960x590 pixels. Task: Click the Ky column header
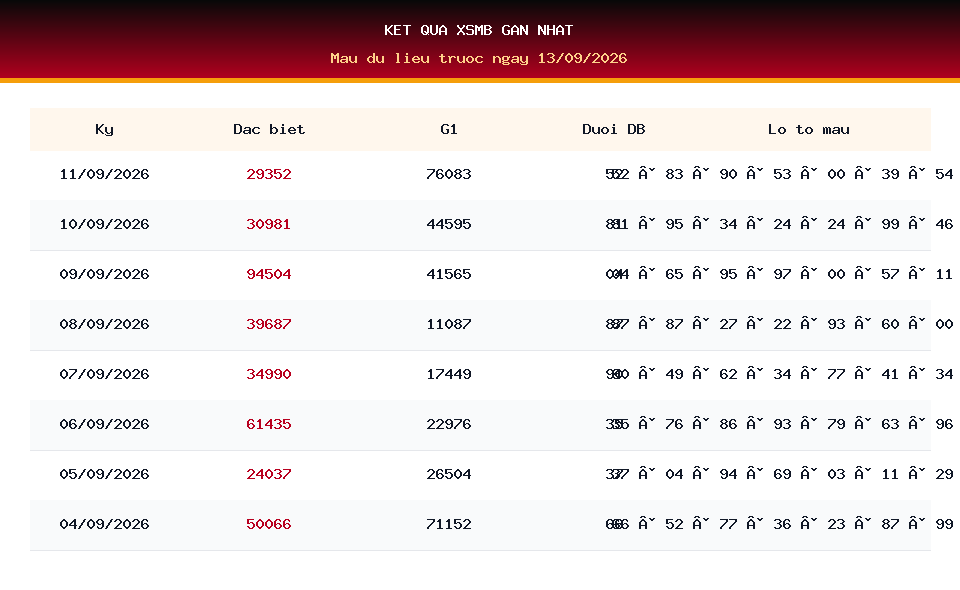(104, 129)
